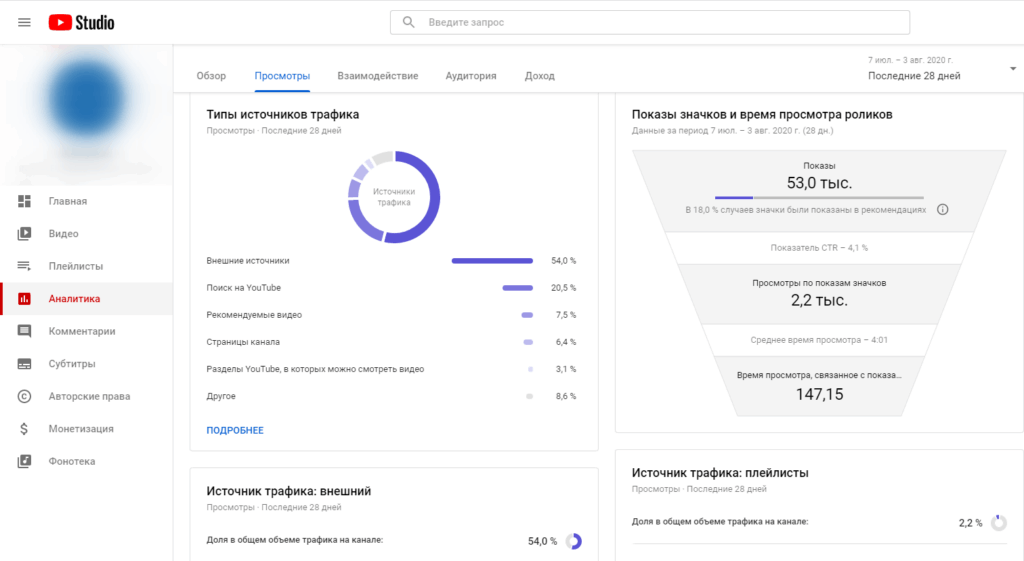
Task: Click the Поиск на YouTube percentage bar
Action: click(x=518, y=288)
